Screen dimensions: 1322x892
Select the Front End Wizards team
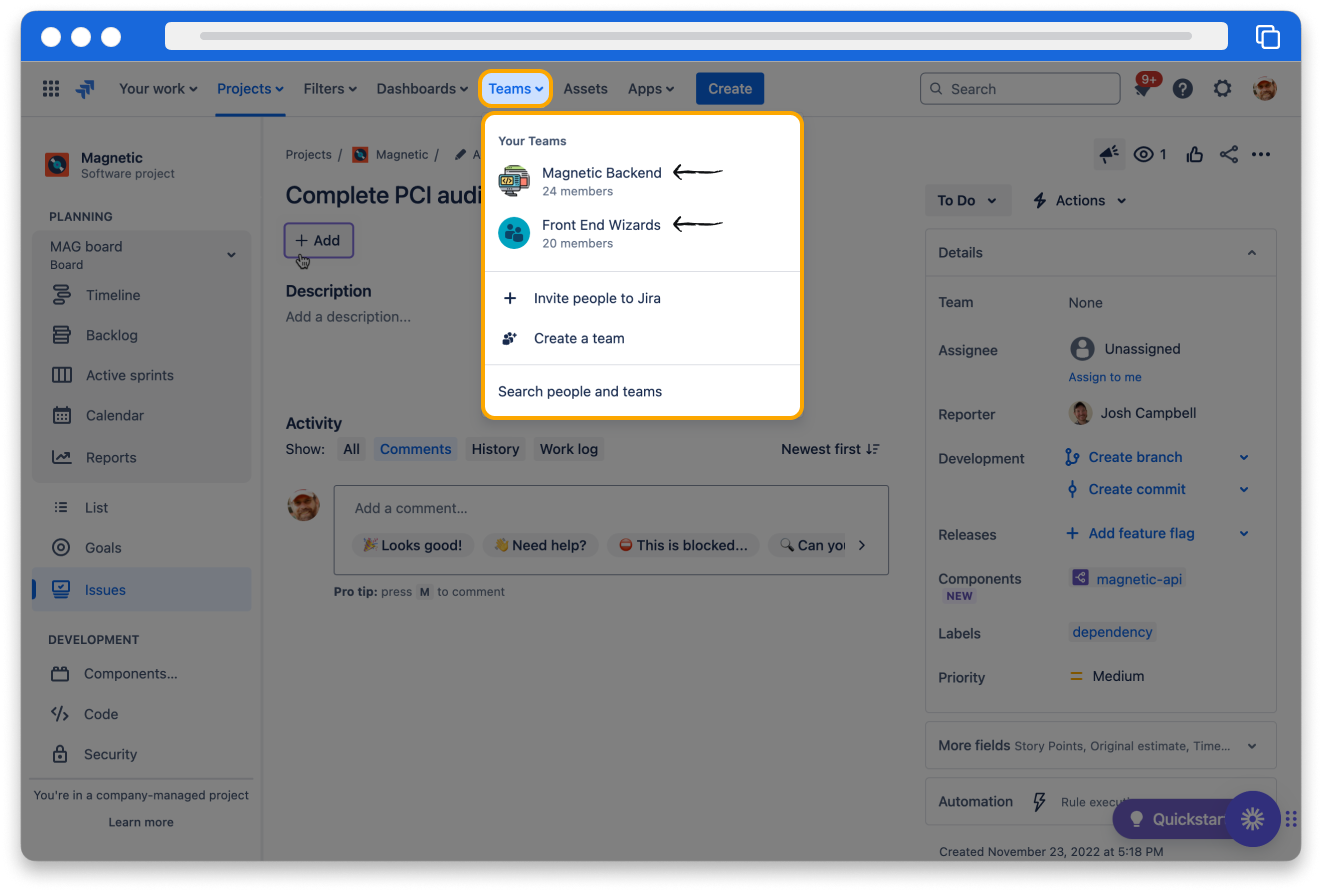coord(642,233)
